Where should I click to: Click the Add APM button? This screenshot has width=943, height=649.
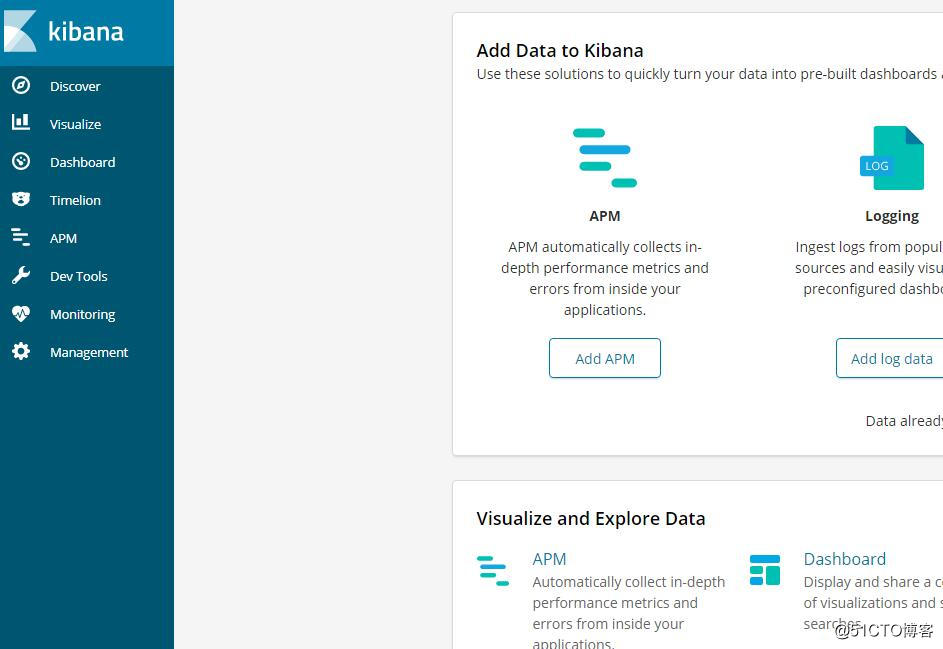604,358
